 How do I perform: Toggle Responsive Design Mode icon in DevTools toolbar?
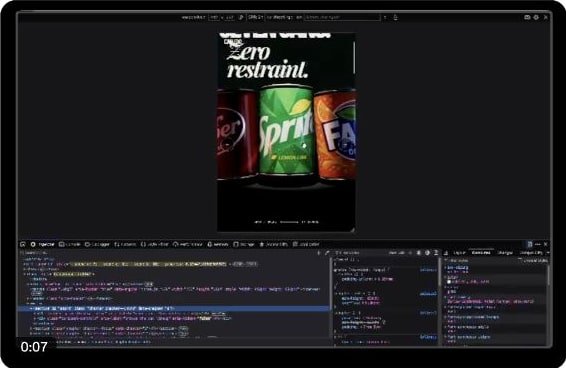coord(530,244)
